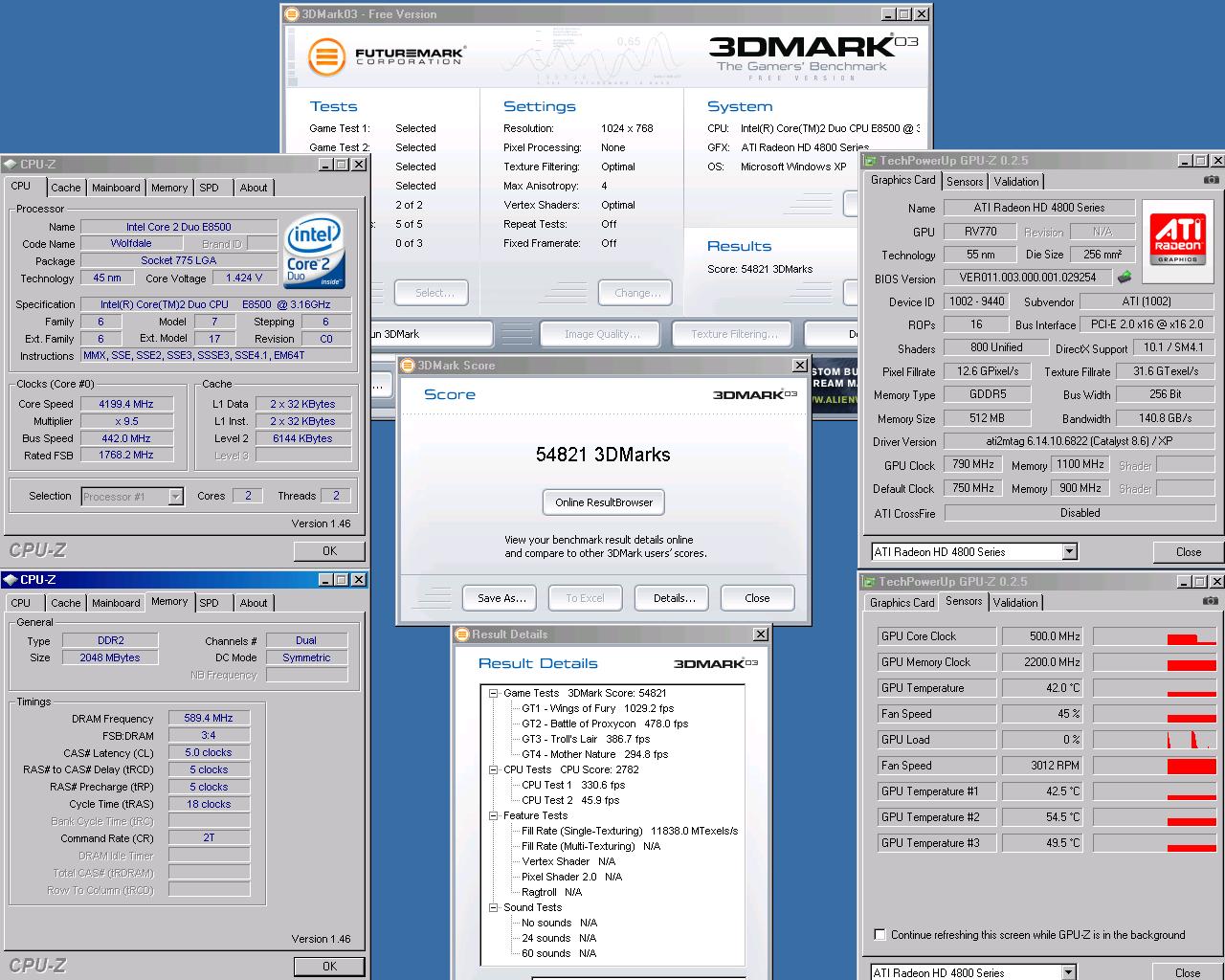1225x980 pixels.
Task: Click the GPU Memory Clock sensor graph
Action: [1154, 662]
